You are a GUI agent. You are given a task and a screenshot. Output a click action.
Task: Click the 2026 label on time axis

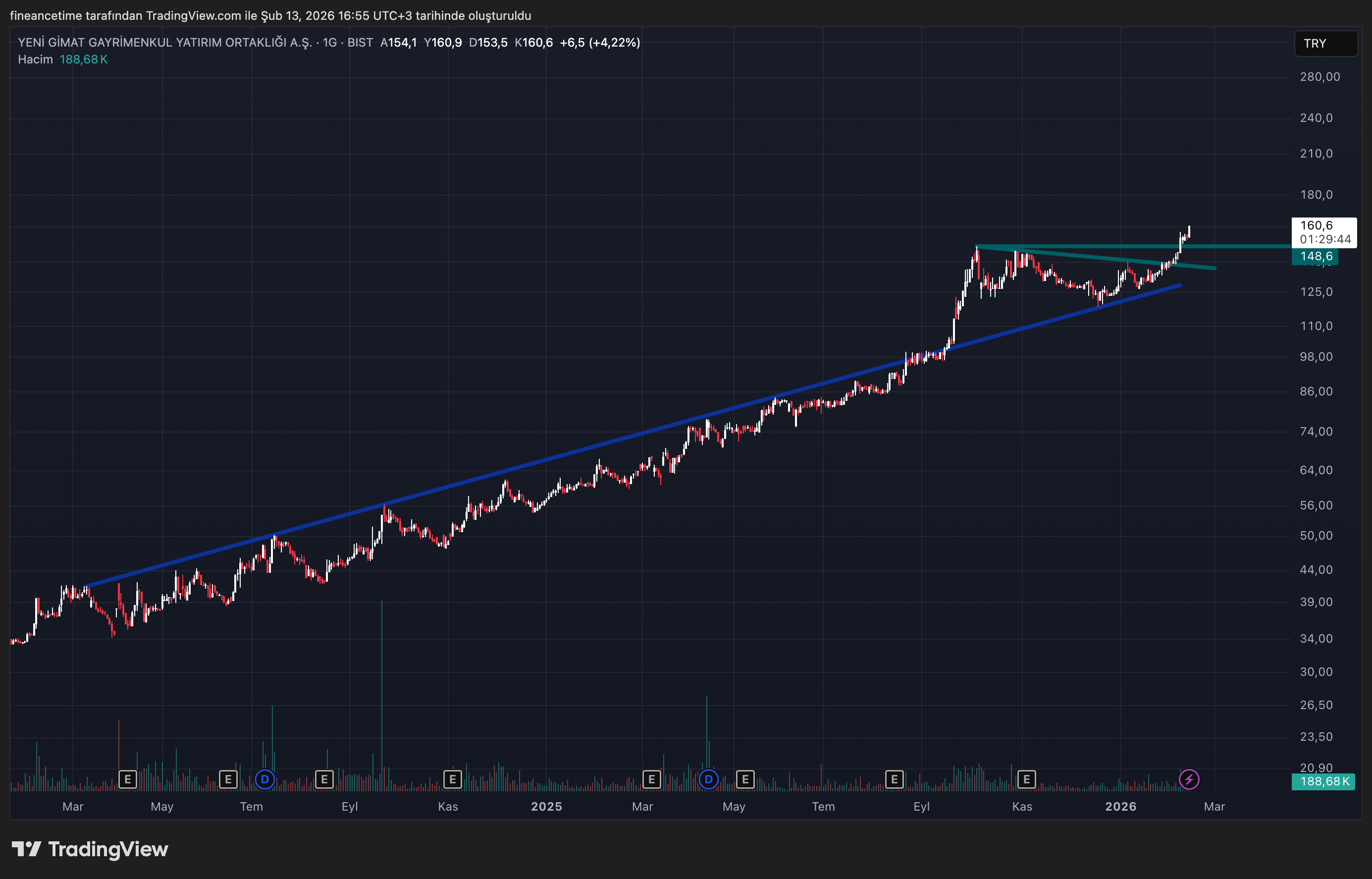[1120, 807]
